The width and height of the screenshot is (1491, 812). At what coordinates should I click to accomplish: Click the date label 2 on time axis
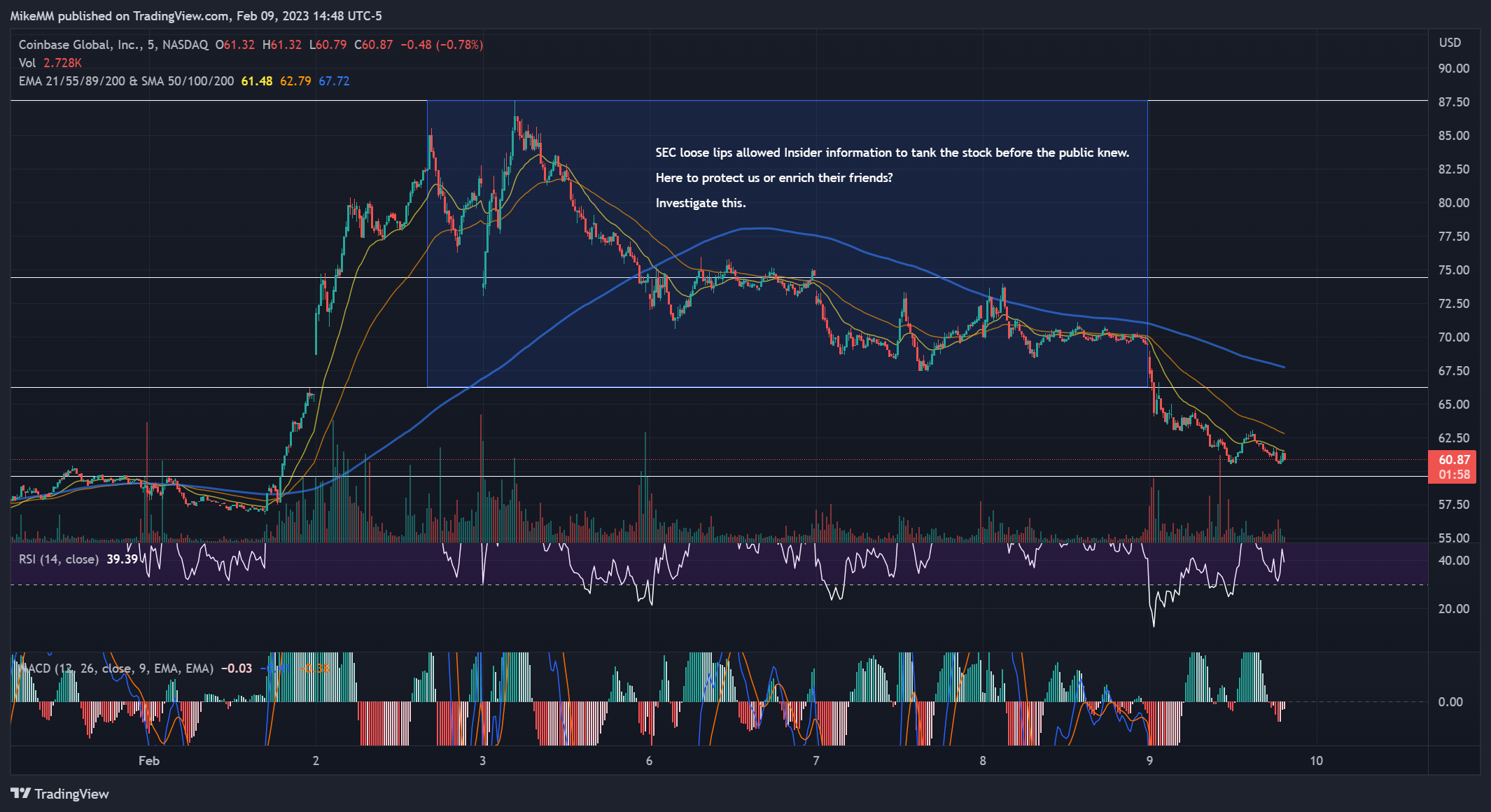tap(316, 761)
